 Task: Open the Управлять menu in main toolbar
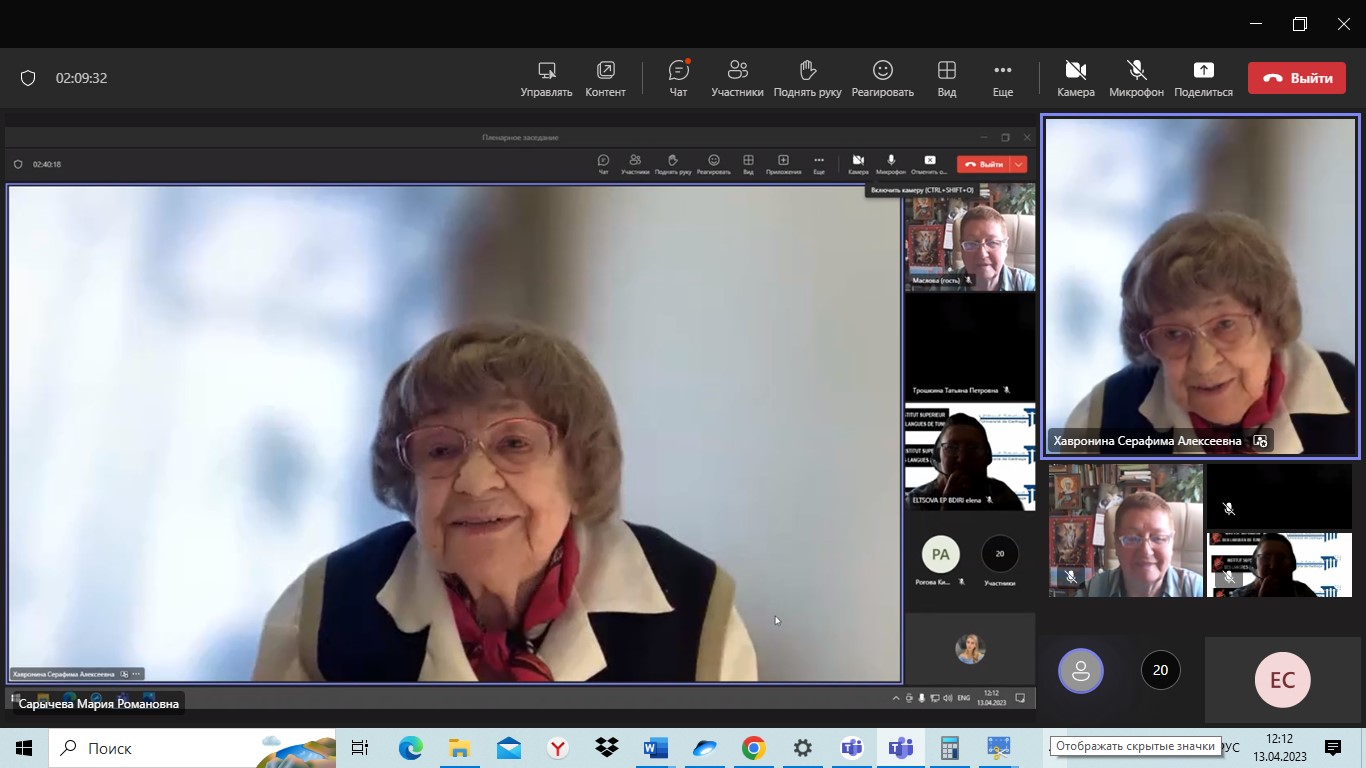click(x=546, y=78)
